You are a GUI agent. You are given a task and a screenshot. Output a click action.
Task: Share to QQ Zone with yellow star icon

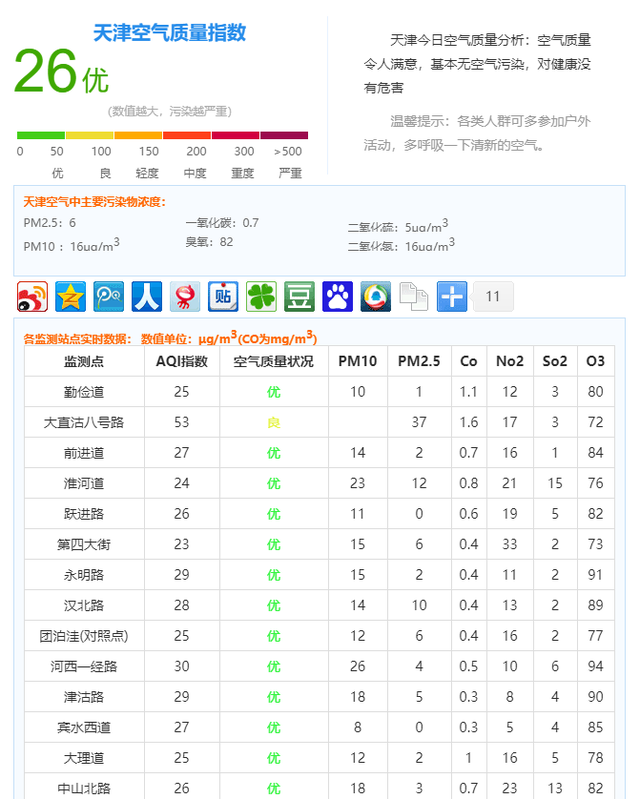(x=70, y=297)
